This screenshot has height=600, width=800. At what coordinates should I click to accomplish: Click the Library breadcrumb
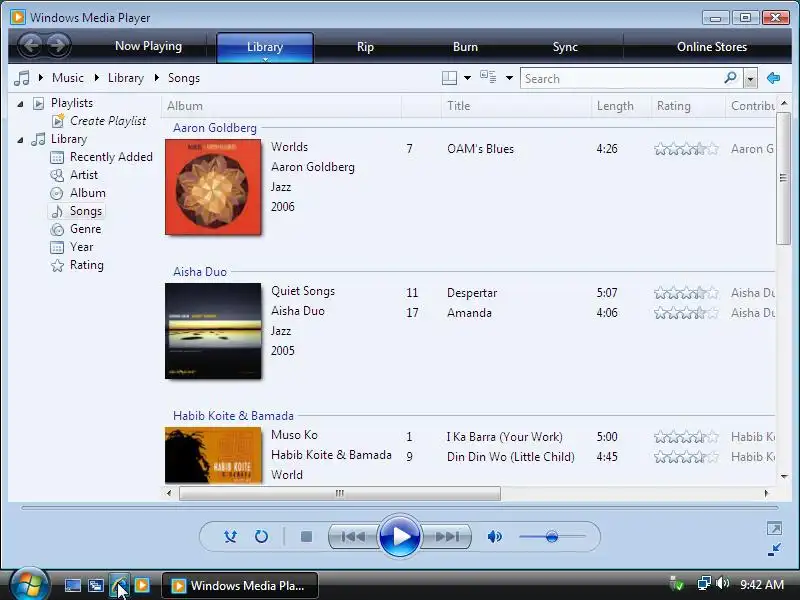(x=126, y=78)
